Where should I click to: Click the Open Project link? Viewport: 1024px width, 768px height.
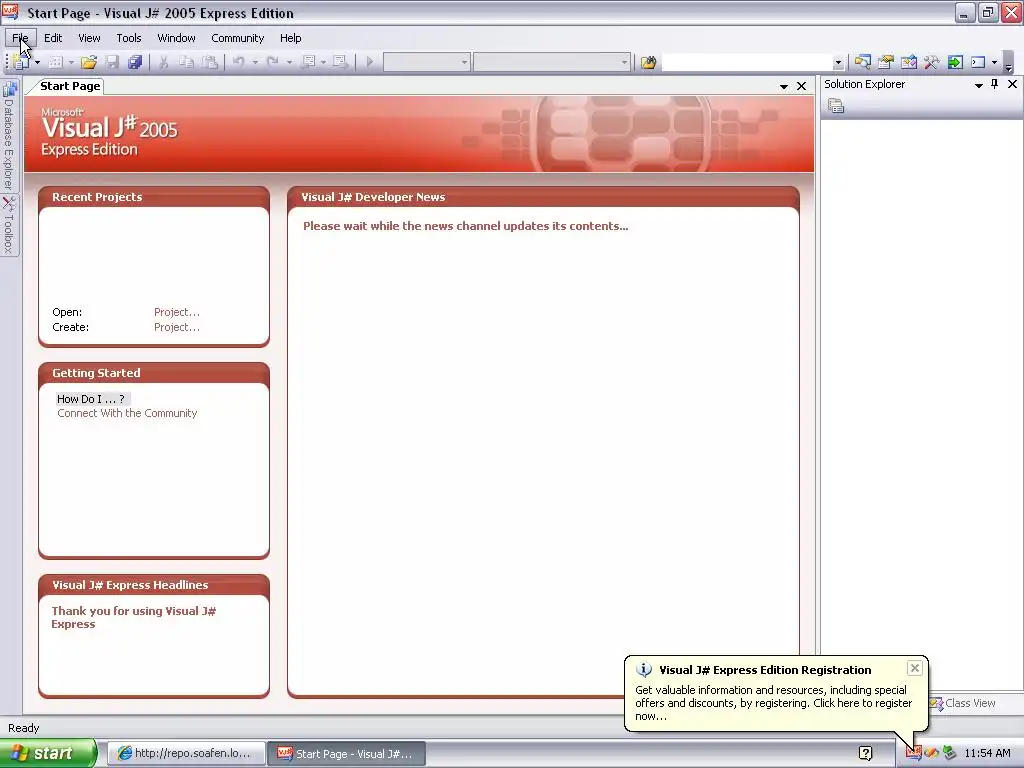177,312
